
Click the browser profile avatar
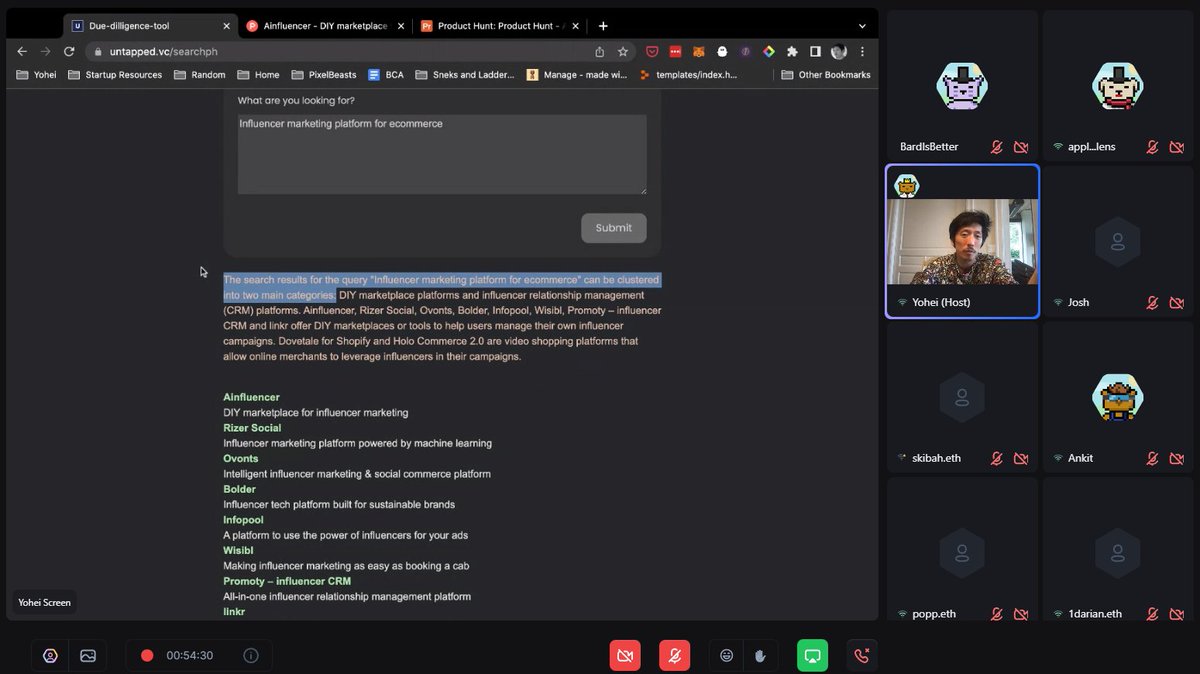pos(839,51)
